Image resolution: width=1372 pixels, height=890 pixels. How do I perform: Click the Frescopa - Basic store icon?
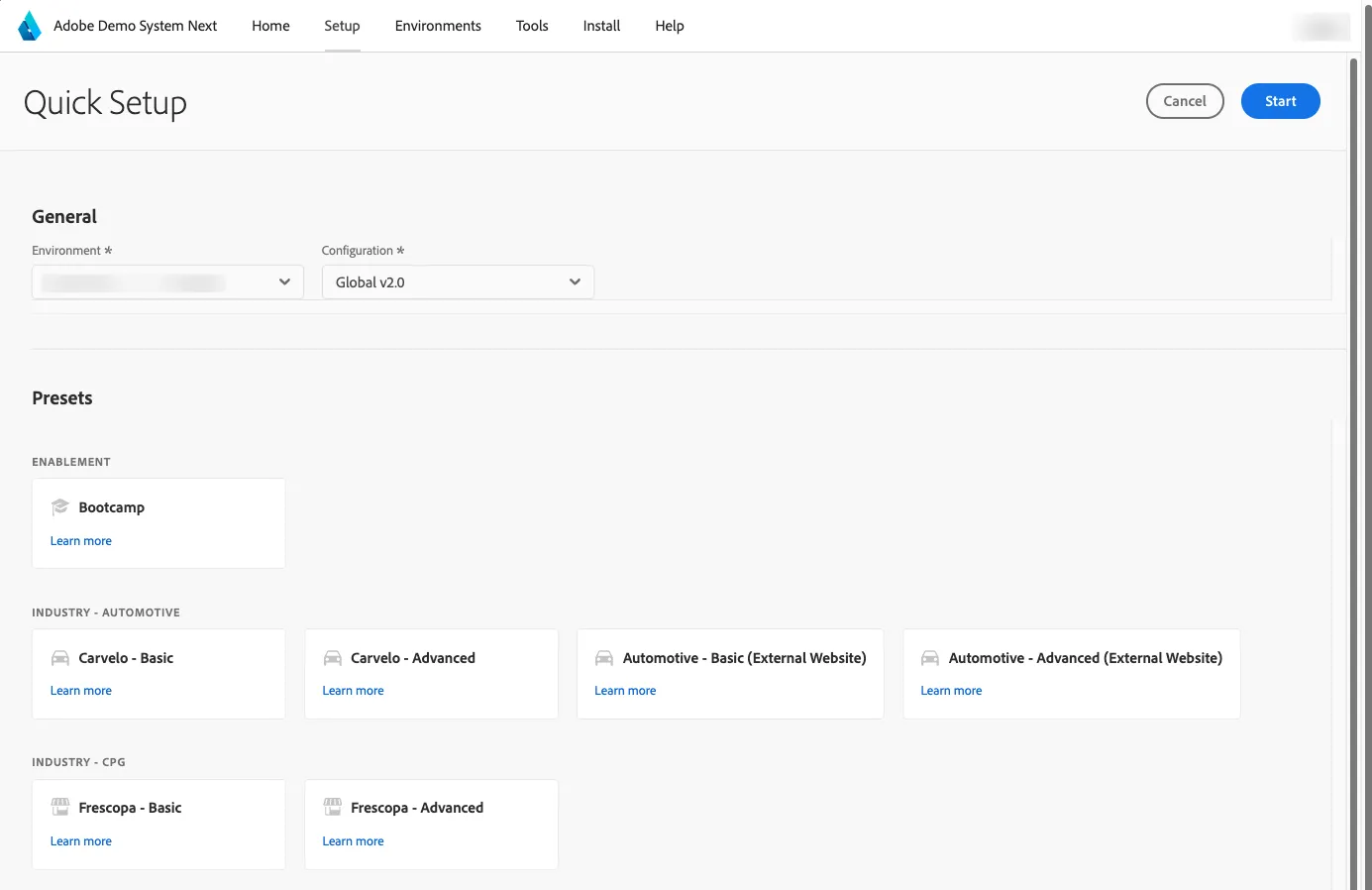60,807
